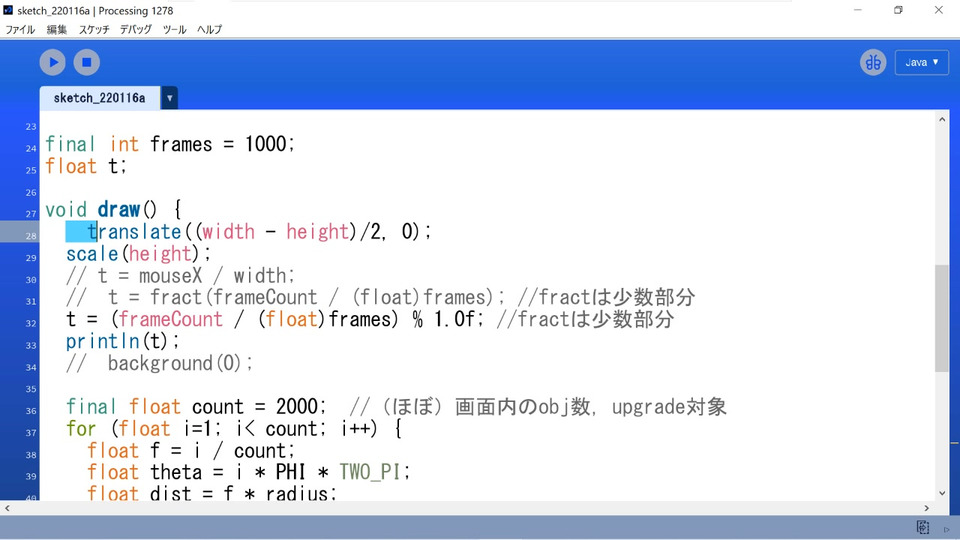Click the vertical scrollbar up arrow
Viewport: 960px width, 540px height.
(942, 119)
